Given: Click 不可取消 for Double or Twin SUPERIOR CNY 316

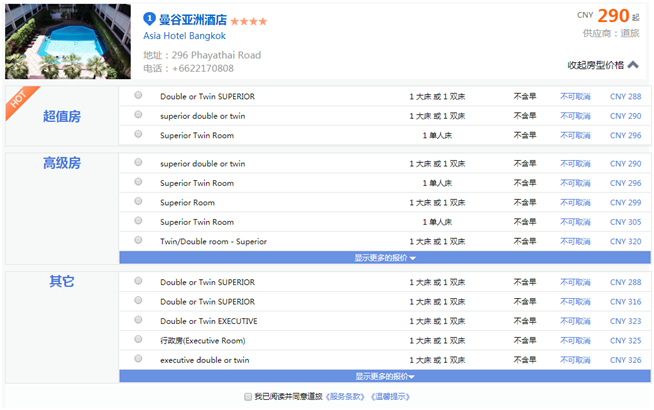Looking at the screenshot, I should tap(575, 302).
